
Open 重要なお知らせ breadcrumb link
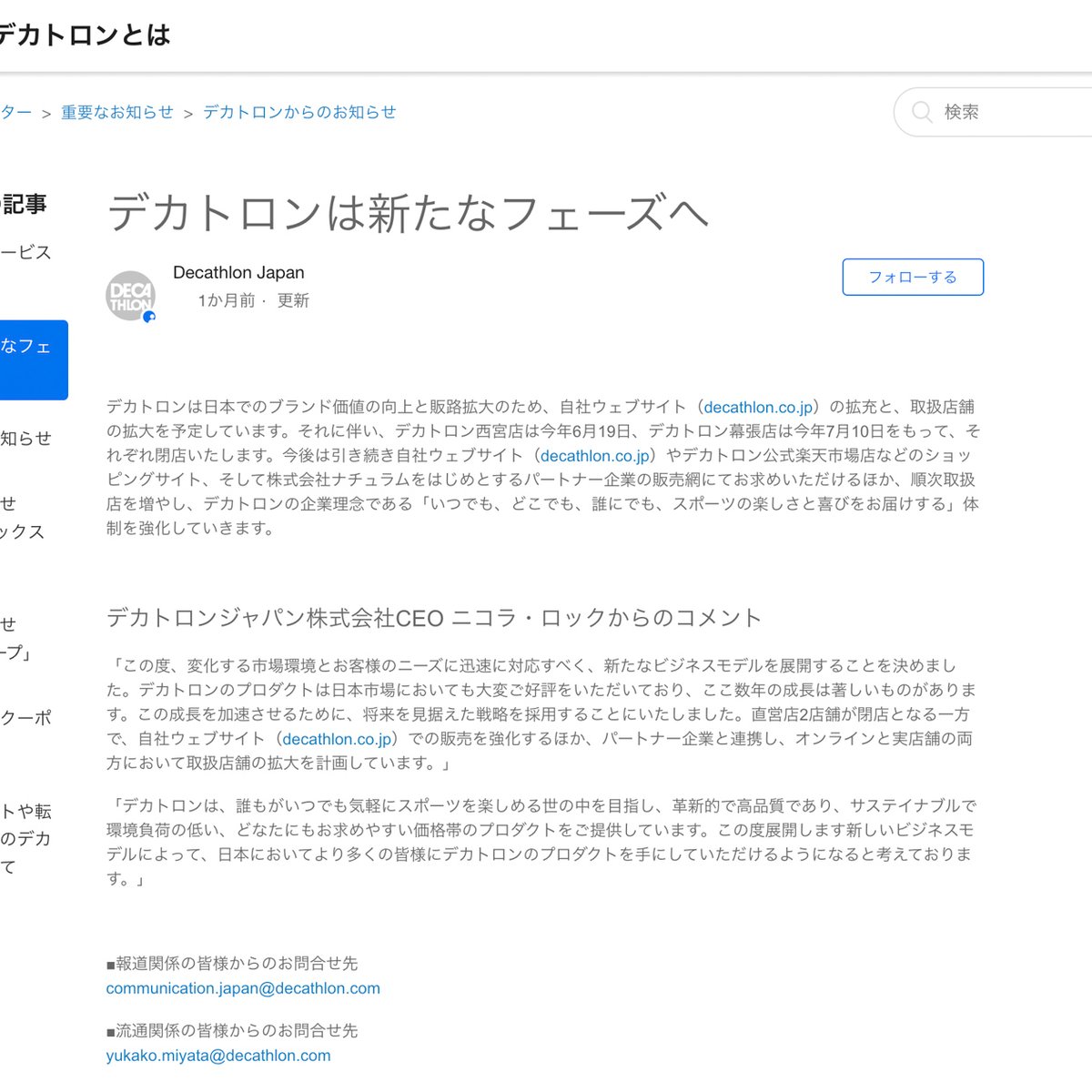click(117, 112)
